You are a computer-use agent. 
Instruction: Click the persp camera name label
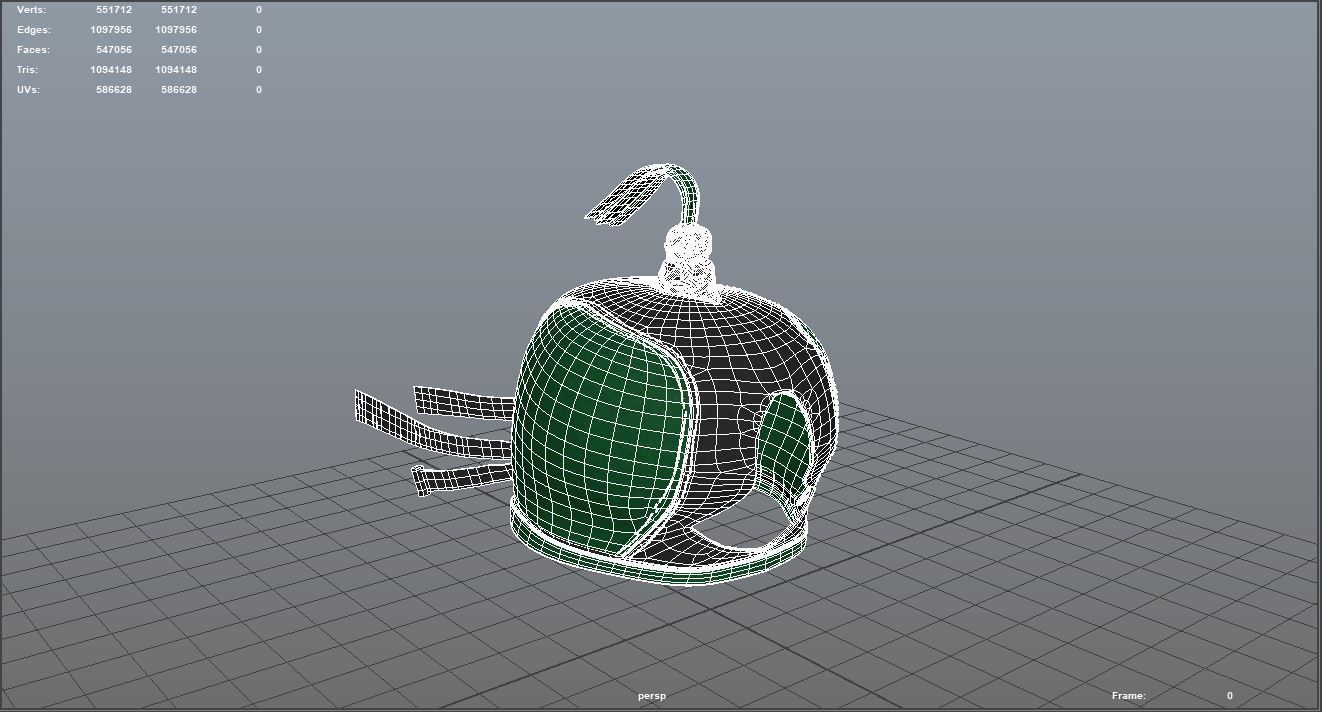point(652,696)
